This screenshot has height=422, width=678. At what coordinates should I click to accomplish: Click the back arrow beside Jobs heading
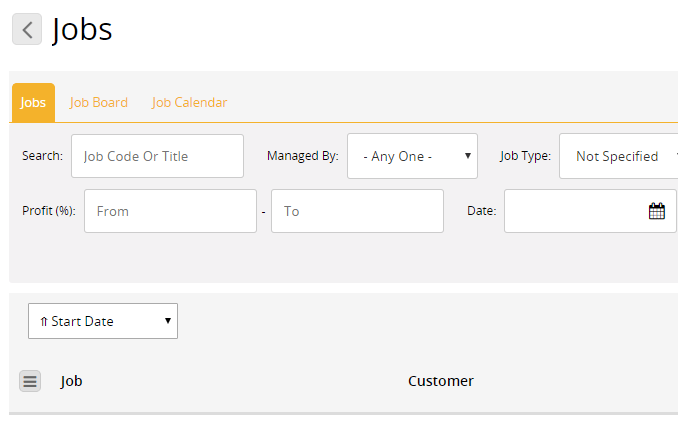point(27,29)
